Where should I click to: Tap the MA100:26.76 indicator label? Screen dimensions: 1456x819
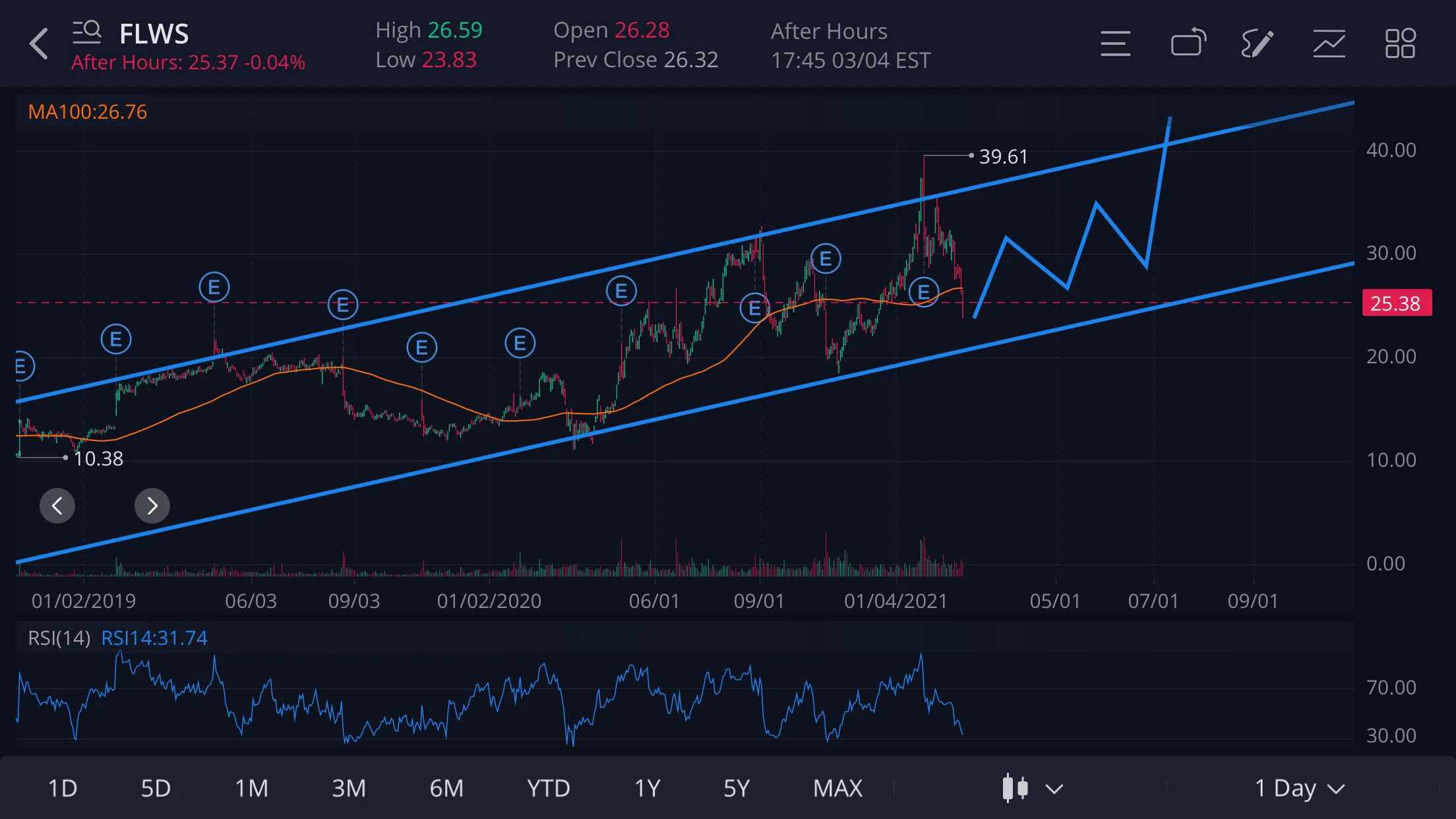tap(88, 111)
